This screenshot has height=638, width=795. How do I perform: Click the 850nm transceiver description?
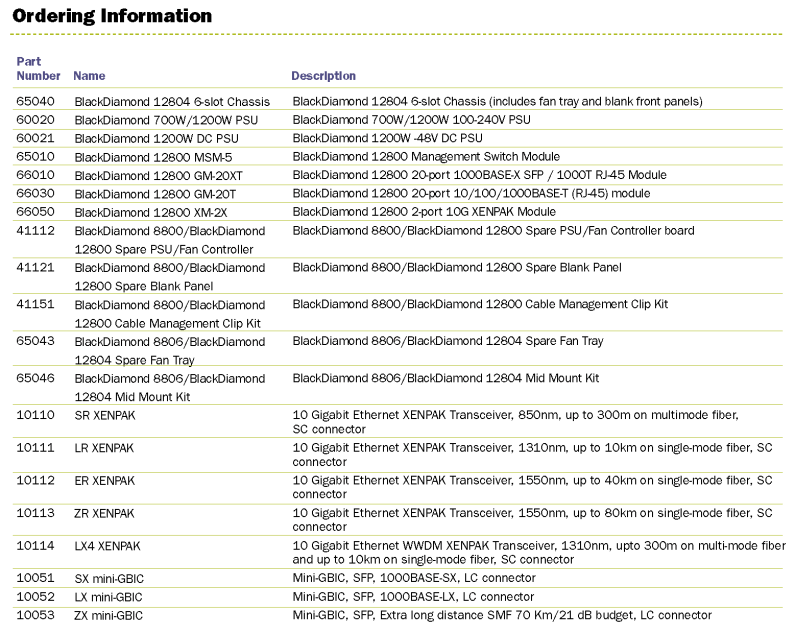point(516,422)
